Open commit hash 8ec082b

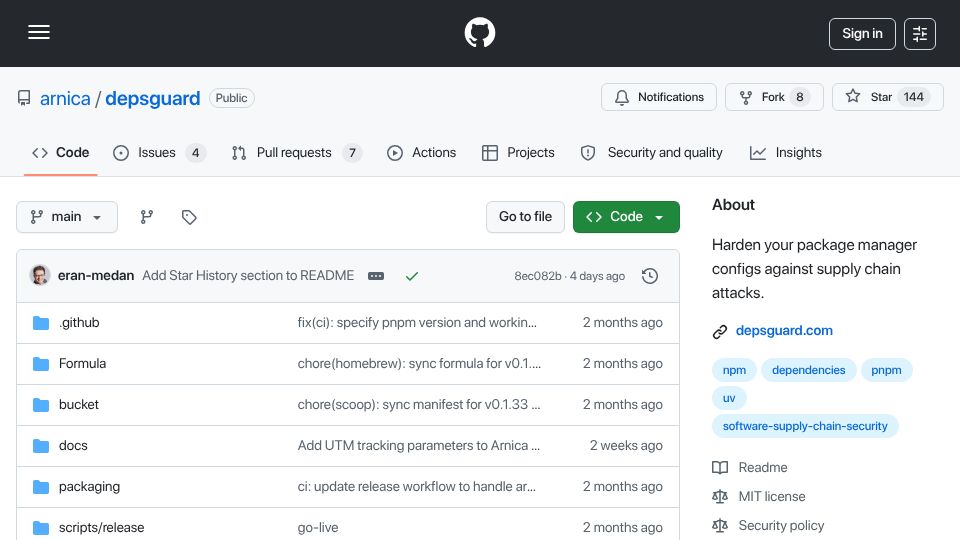[538, 276]
